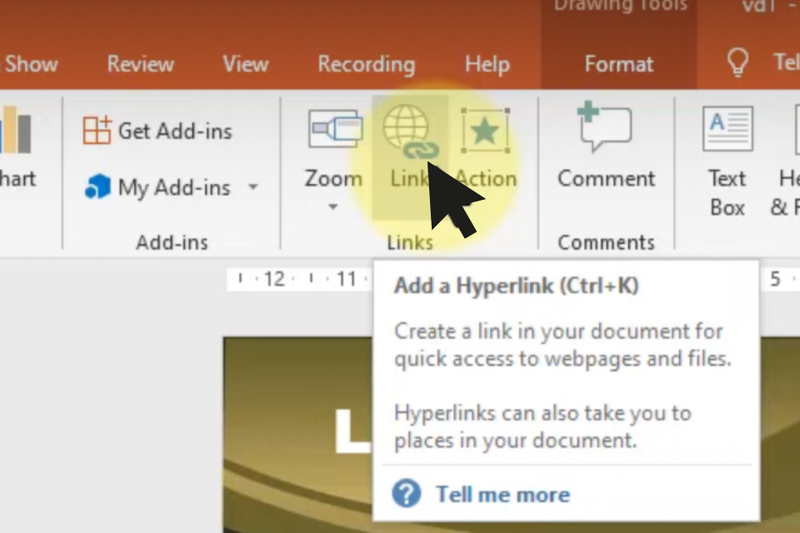
Task: Open the Help tab
Action: (x=487, y=65)
